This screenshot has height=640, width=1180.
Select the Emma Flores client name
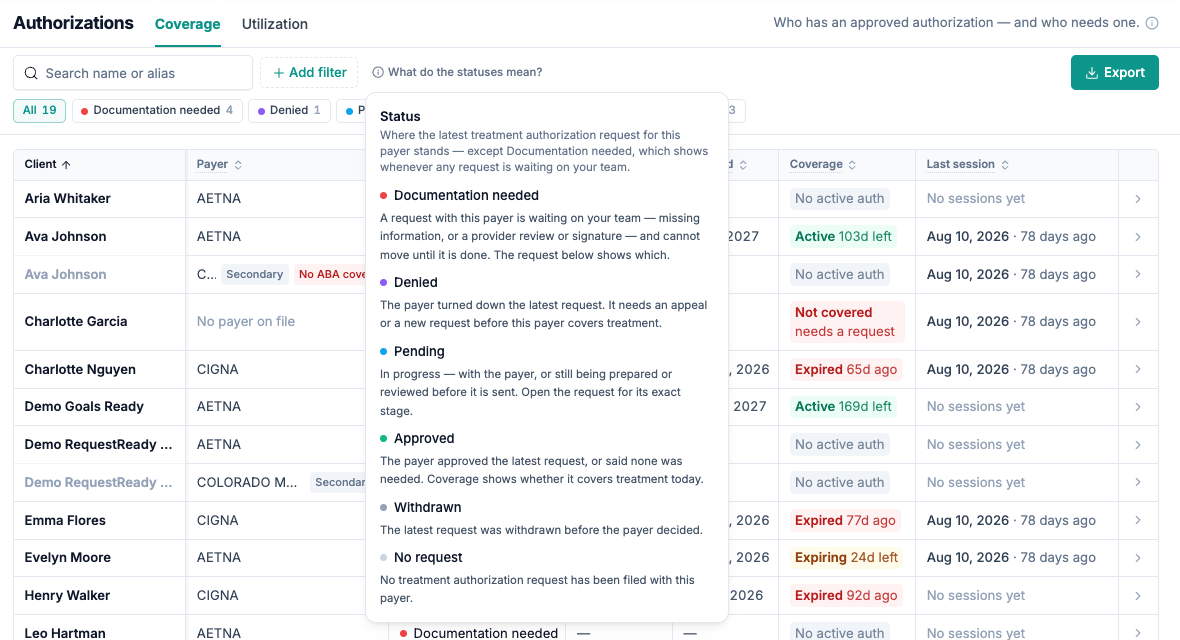[65, 520]
